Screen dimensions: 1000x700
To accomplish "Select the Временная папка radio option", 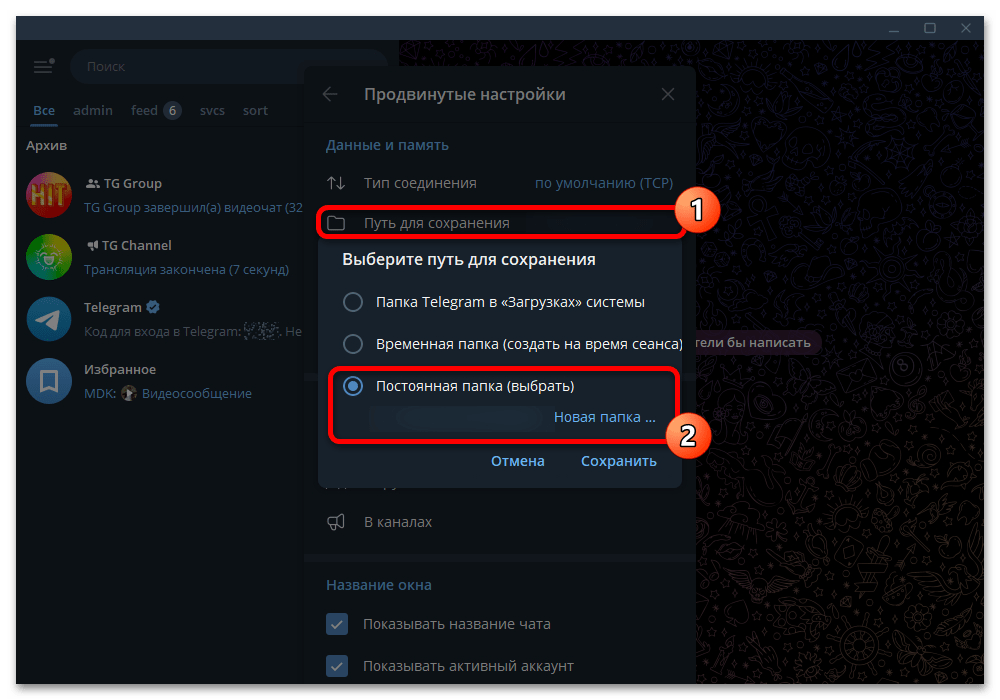I will click(353, 344).
